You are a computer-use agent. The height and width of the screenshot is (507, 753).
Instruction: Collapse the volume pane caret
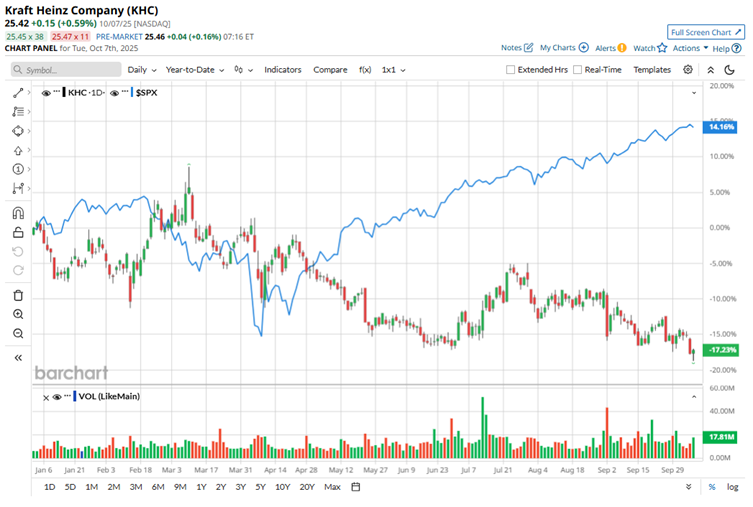[x=694, y=397]
